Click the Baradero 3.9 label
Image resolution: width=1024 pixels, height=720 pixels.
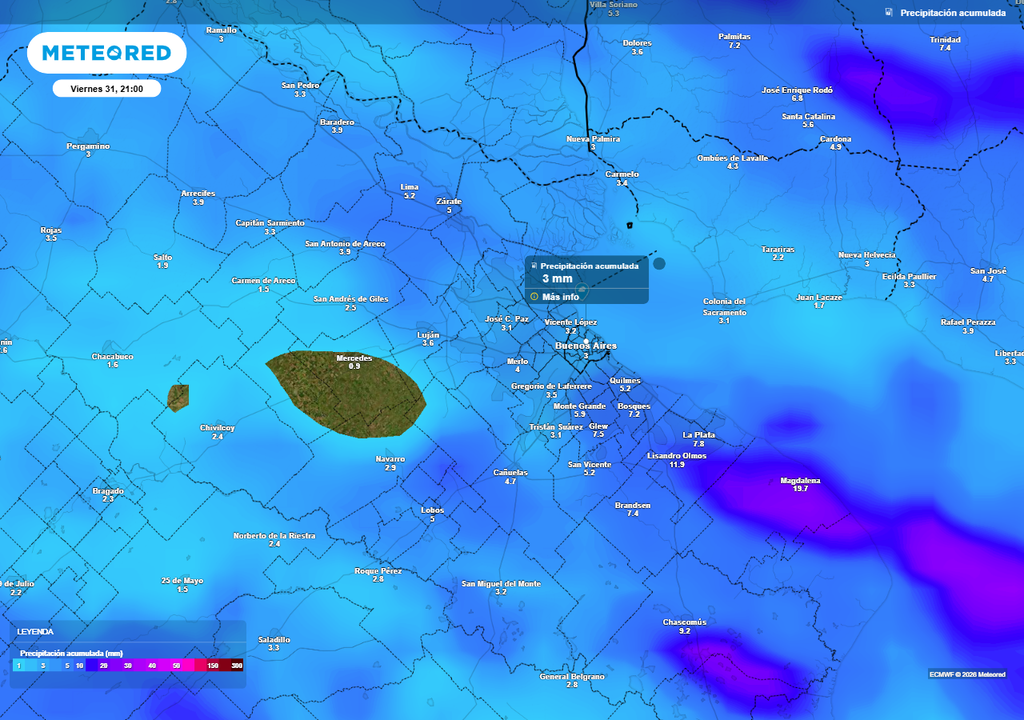point(337,126)
